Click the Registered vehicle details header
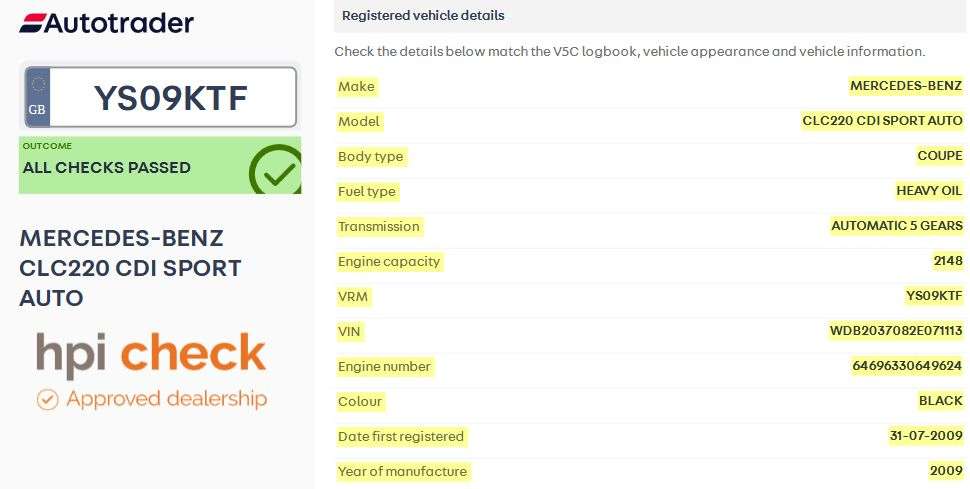 (423, 15)
